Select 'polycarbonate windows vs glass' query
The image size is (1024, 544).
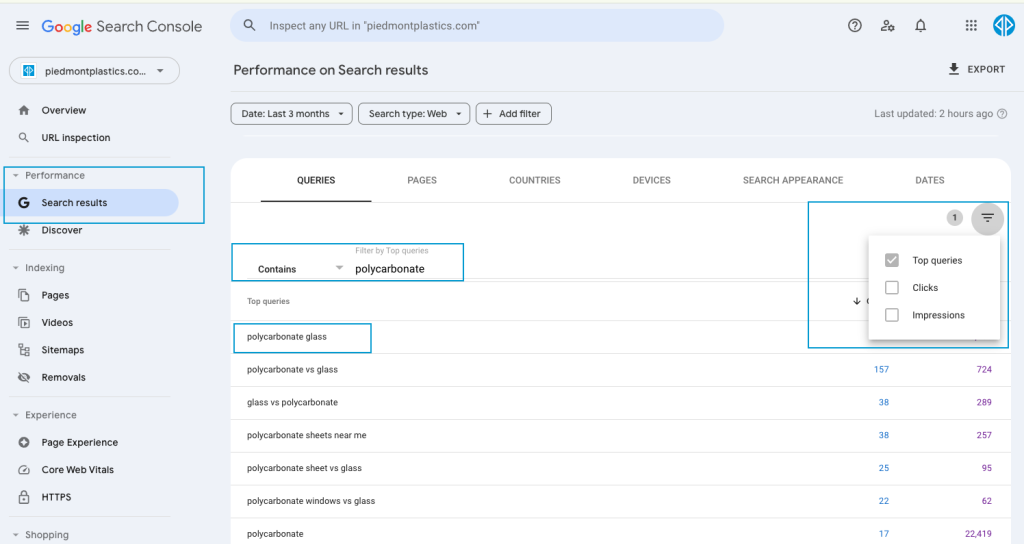(311, 501)
